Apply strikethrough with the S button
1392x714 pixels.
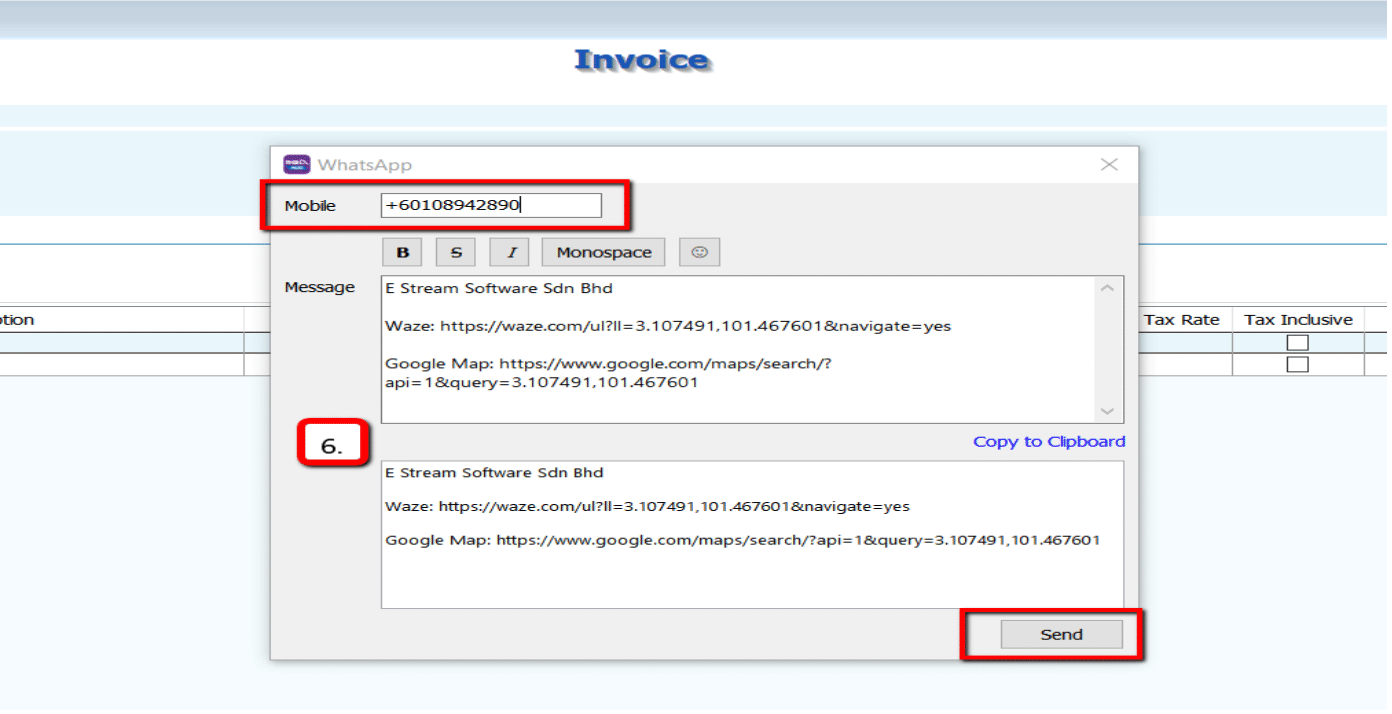pyautogui.click(x=456, y=253)
